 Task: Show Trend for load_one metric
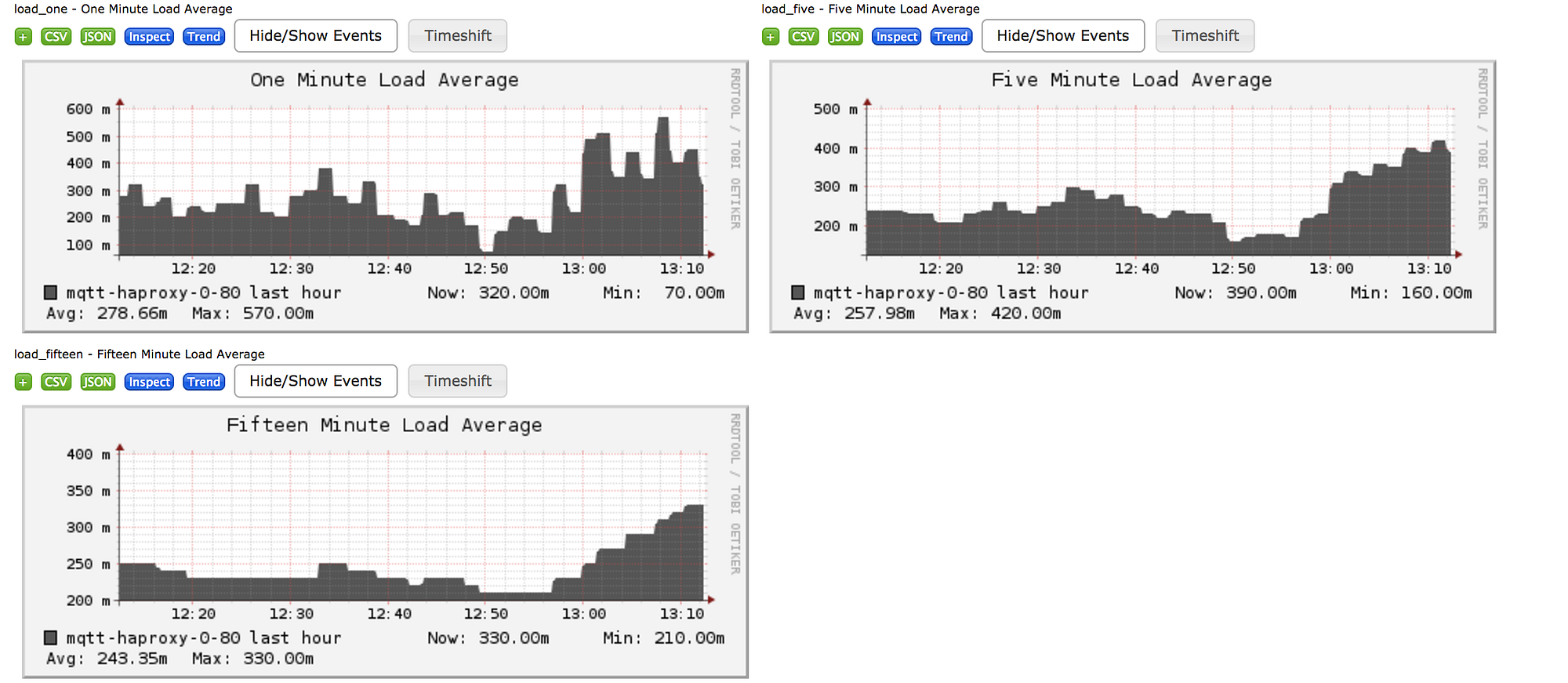(204, 36)
